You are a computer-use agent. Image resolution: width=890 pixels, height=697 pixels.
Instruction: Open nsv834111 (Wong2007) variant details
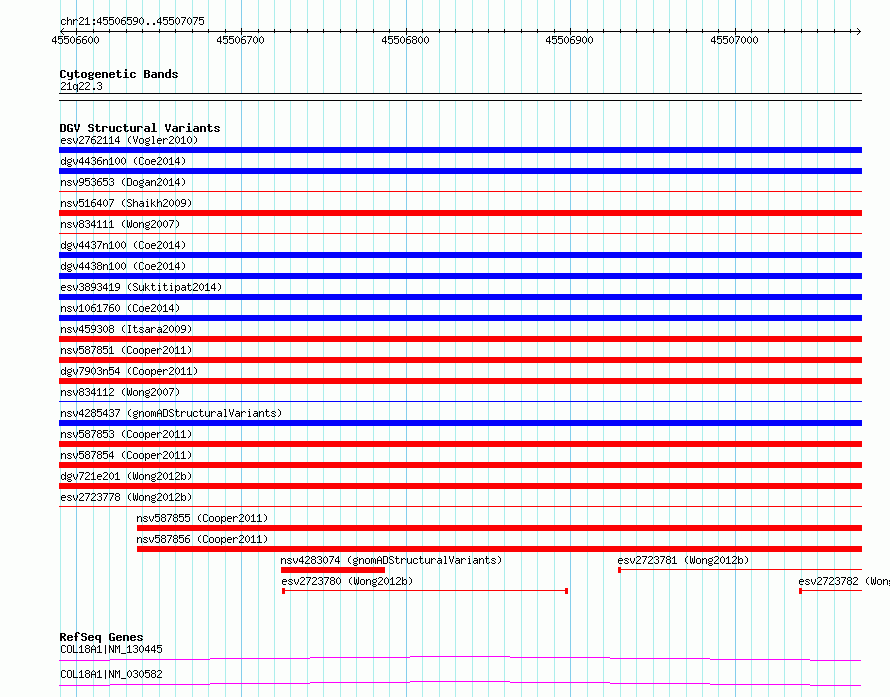pyautogui.click(x=120, y=224)
